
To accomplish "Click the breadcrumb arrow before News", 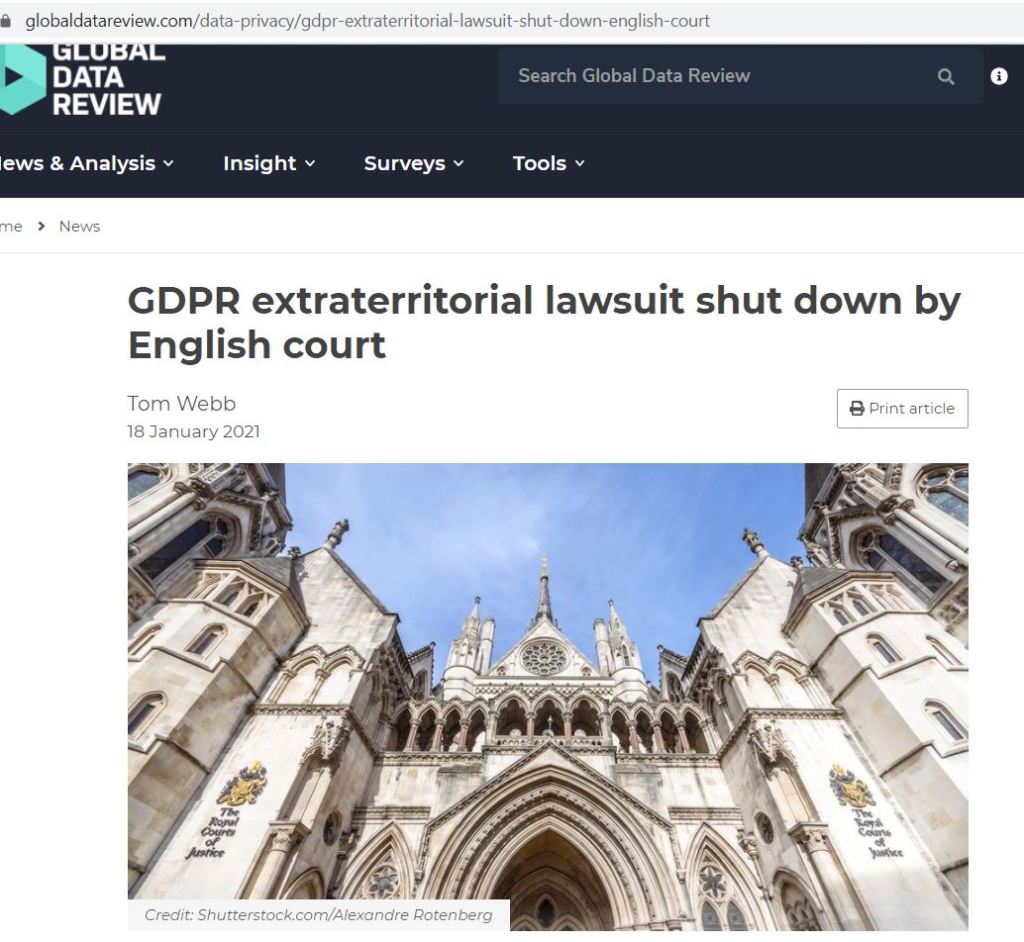I will 41,226.
